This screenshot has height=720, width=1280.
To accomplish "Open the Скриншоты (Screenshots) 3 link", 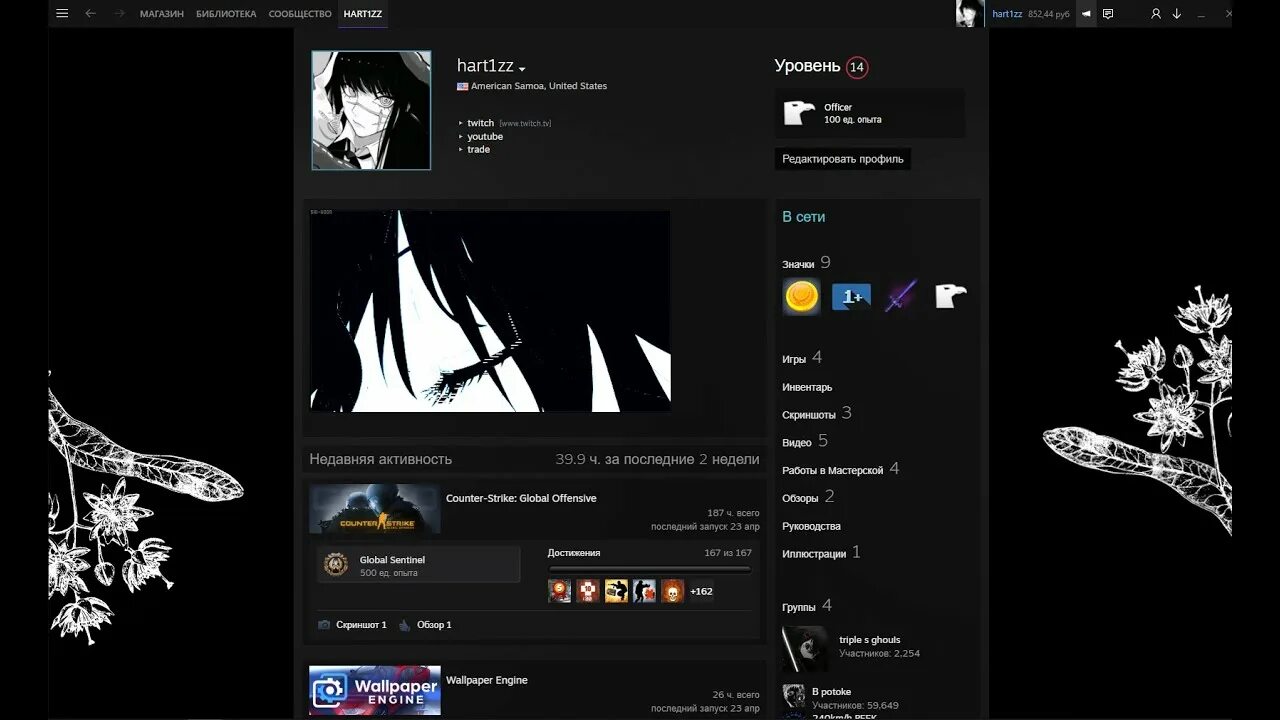I will tap(817, 414).
